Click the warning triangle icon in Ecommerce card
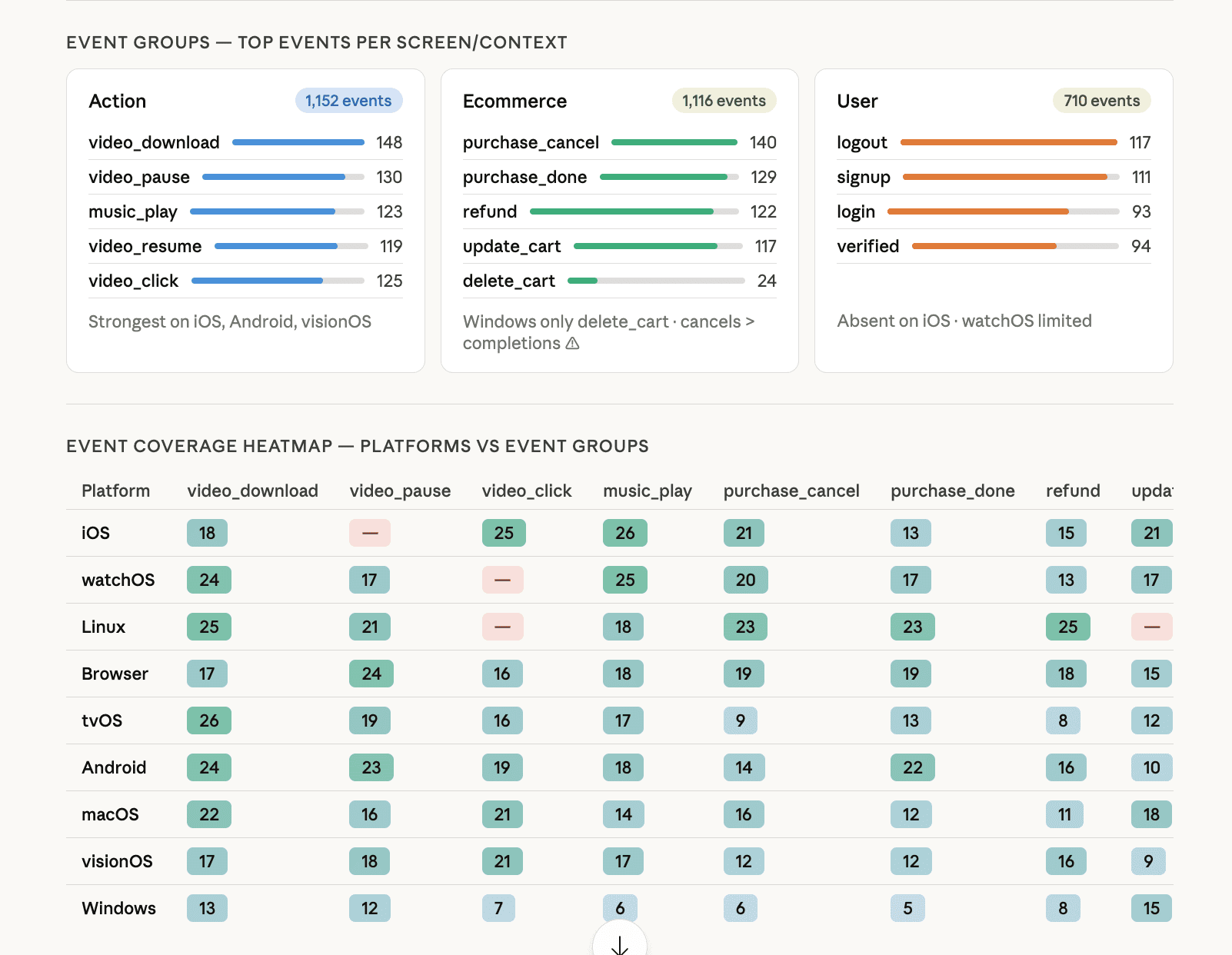 pyautogui.click(x=572, y=344)
